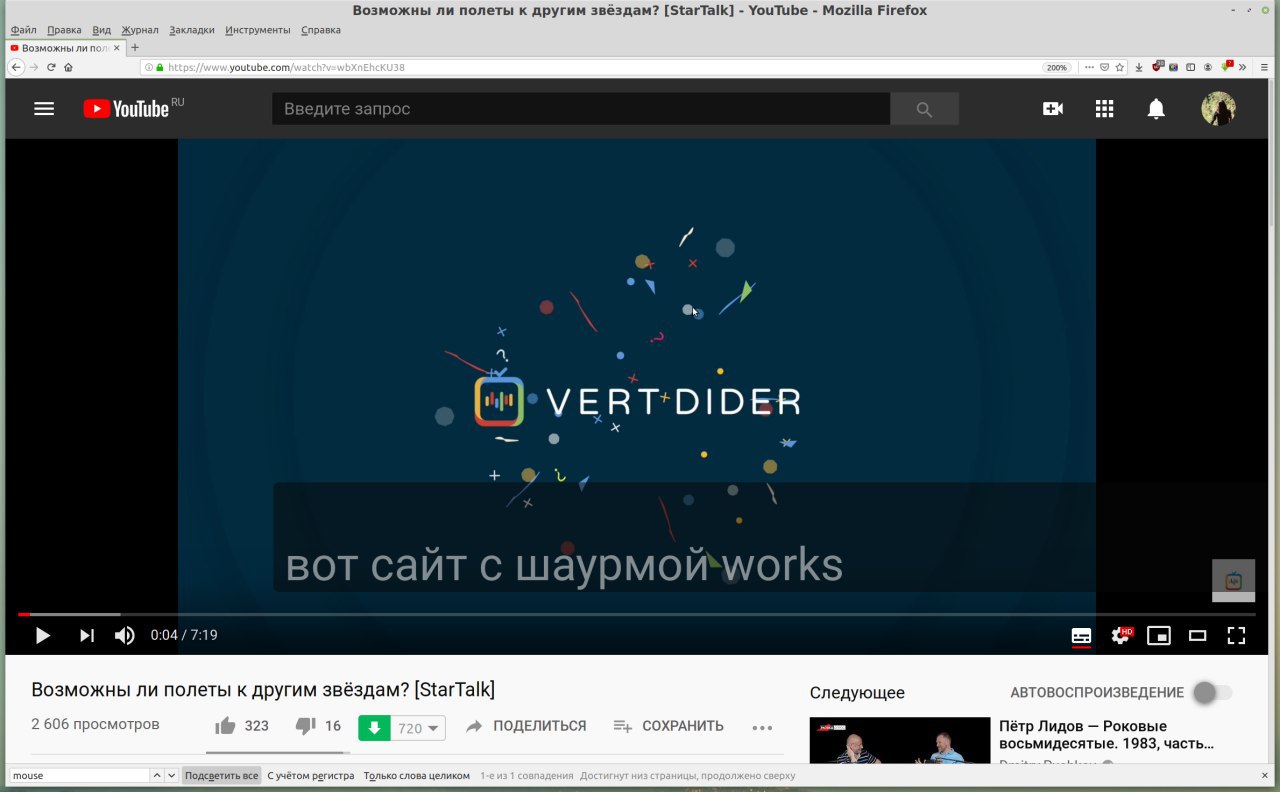This screenshot has height=792, width=1280.
Task: Open the Пётр Лидов — Роковые восьмидесятые title
Action: click(1106, 735)
